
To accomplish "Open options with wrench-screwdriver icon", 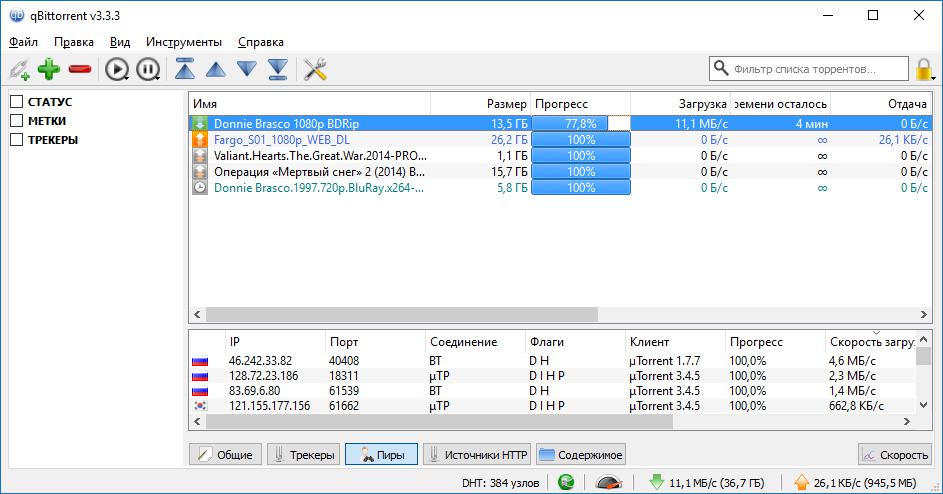I will point(315,69).
